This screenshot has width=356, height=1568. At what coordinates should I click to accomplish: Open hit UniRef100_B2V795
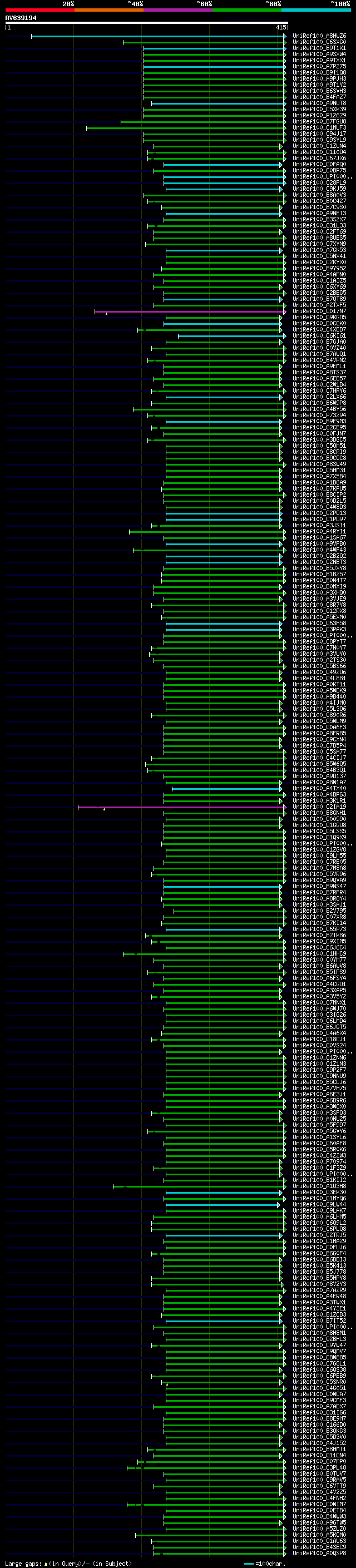pyautogui.click(x=319, y=911)
